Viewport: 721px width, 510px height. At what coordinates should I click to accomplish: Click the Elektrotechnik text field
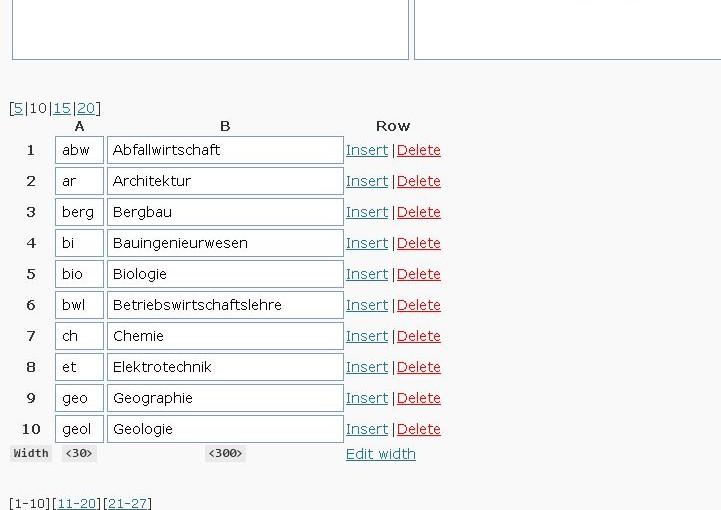coord(225,367)
